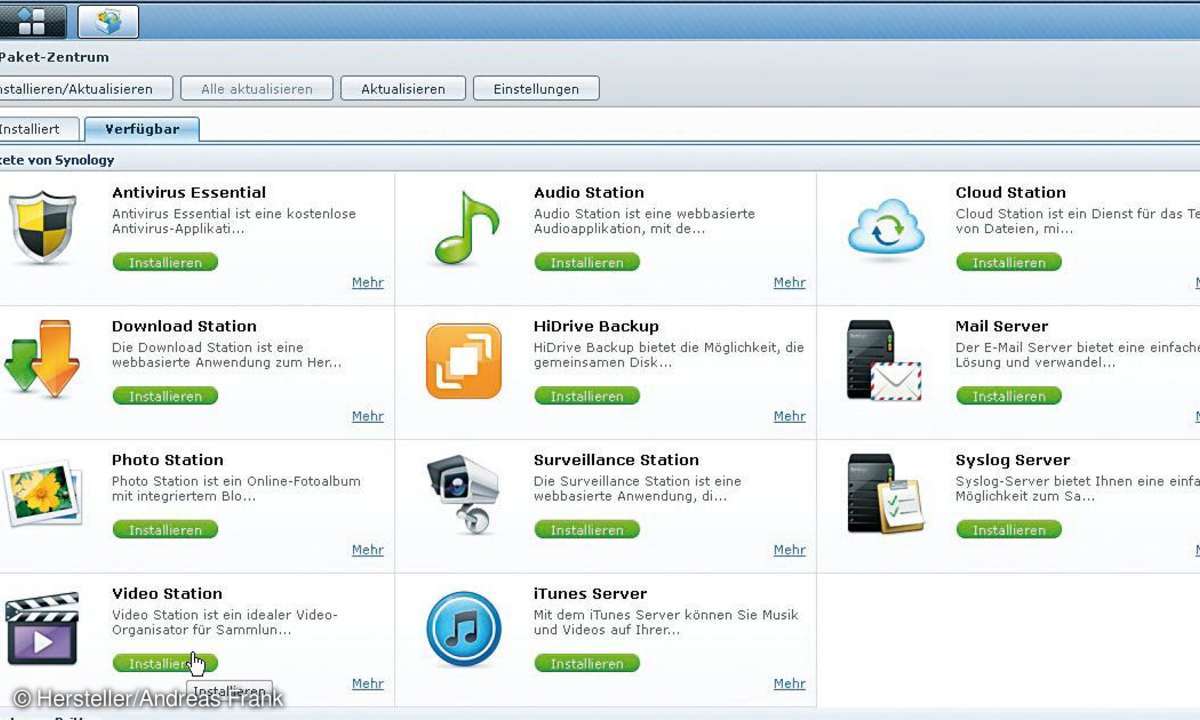Click the Audio Station title text

point(589,192)
